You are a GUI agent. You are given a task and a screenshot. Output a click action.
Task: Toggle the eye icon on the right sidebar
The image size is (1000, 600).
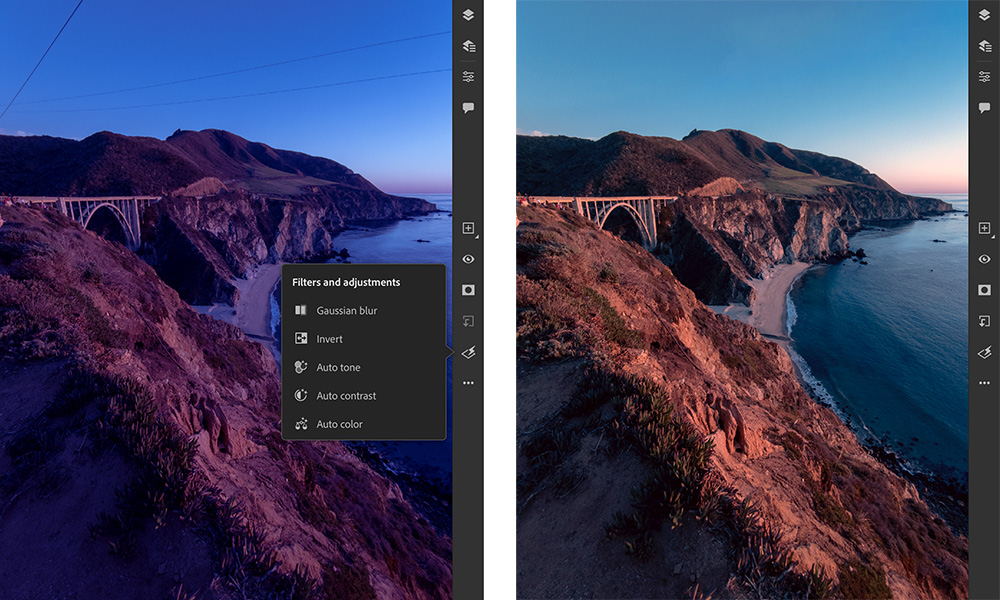pyautogui.click(x=984, y=260)
